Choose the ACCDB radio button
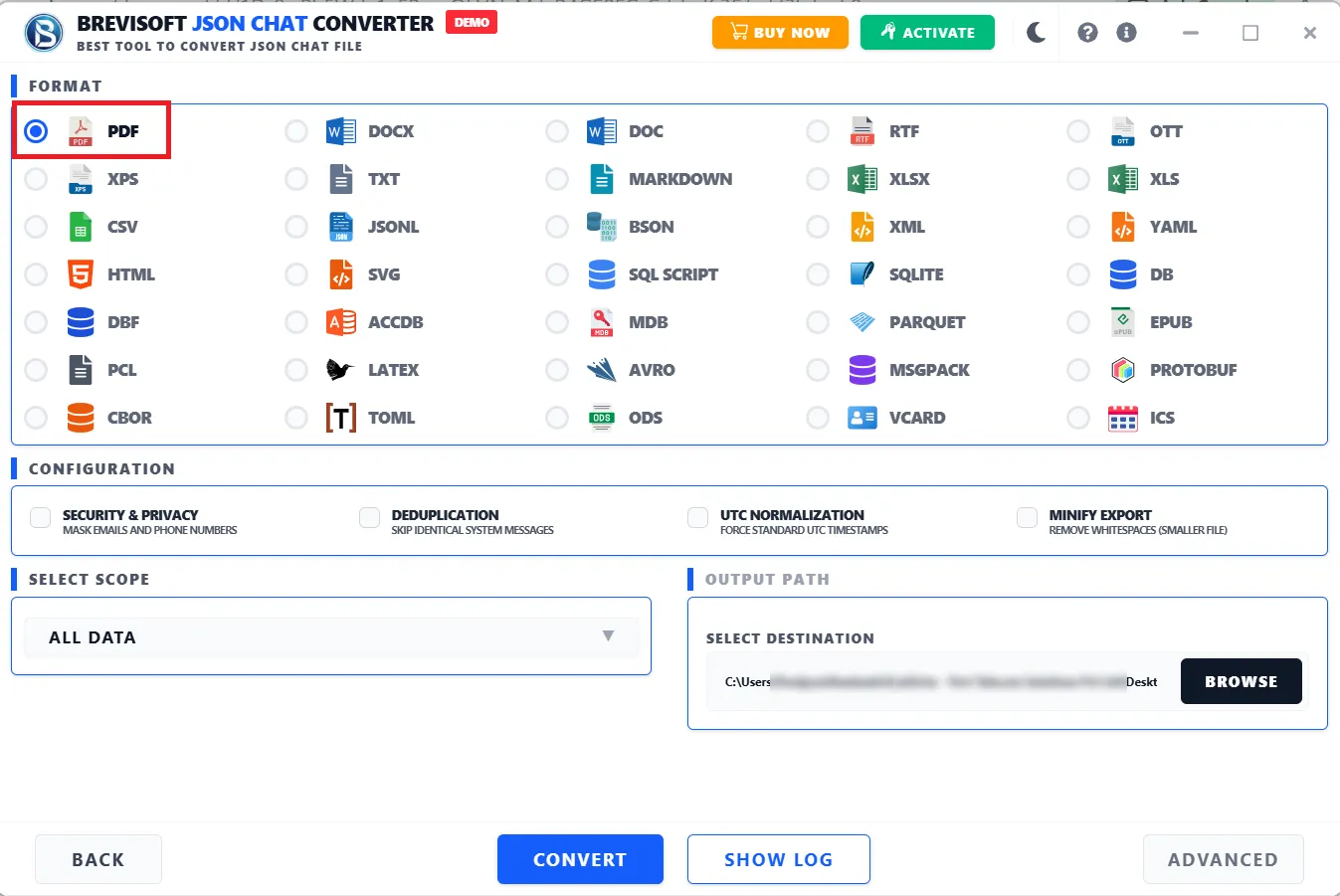1340x896 pixels. 296,322
